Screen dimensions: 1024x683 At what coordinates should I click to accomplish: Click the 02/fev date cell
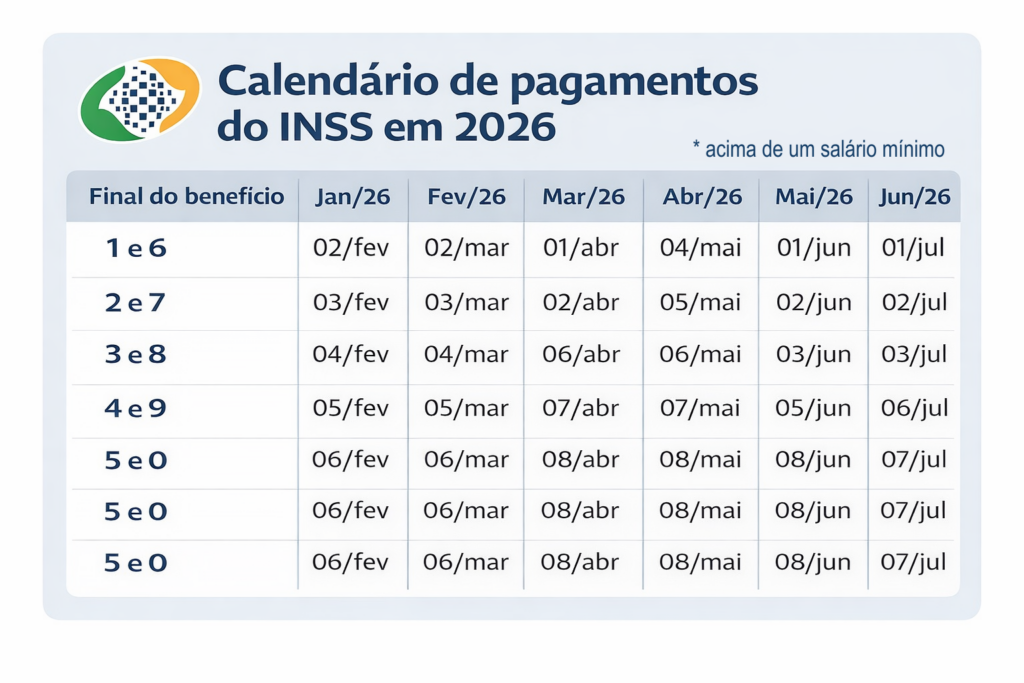point(351,249)
